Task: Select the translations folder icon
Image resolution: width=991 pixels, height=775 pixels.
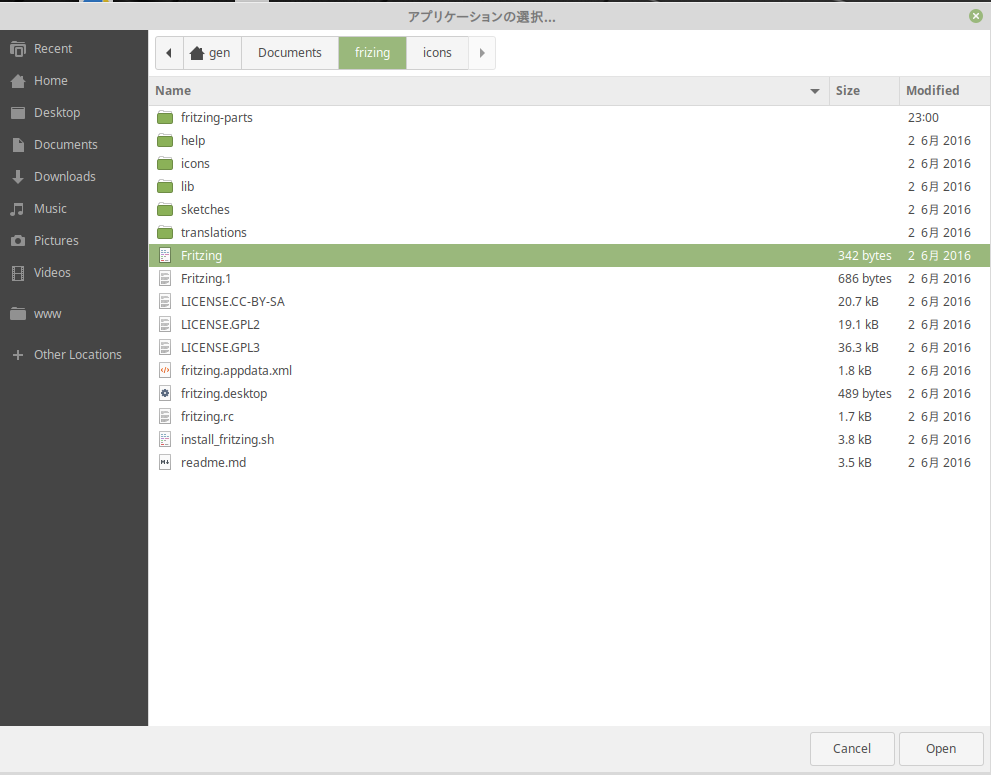Action: (x=165, y=233)
